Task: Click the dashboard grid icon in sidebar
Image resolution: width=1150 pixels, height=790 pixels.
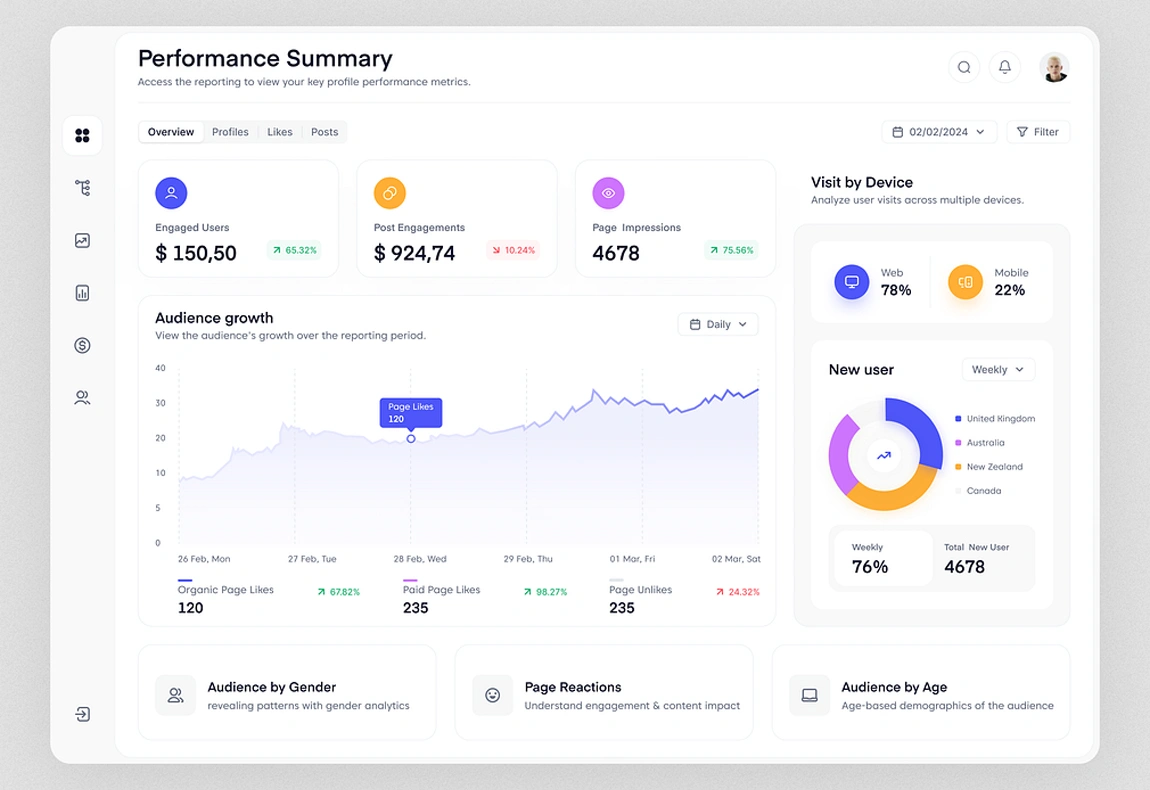Action: click(x=82, y=136)
